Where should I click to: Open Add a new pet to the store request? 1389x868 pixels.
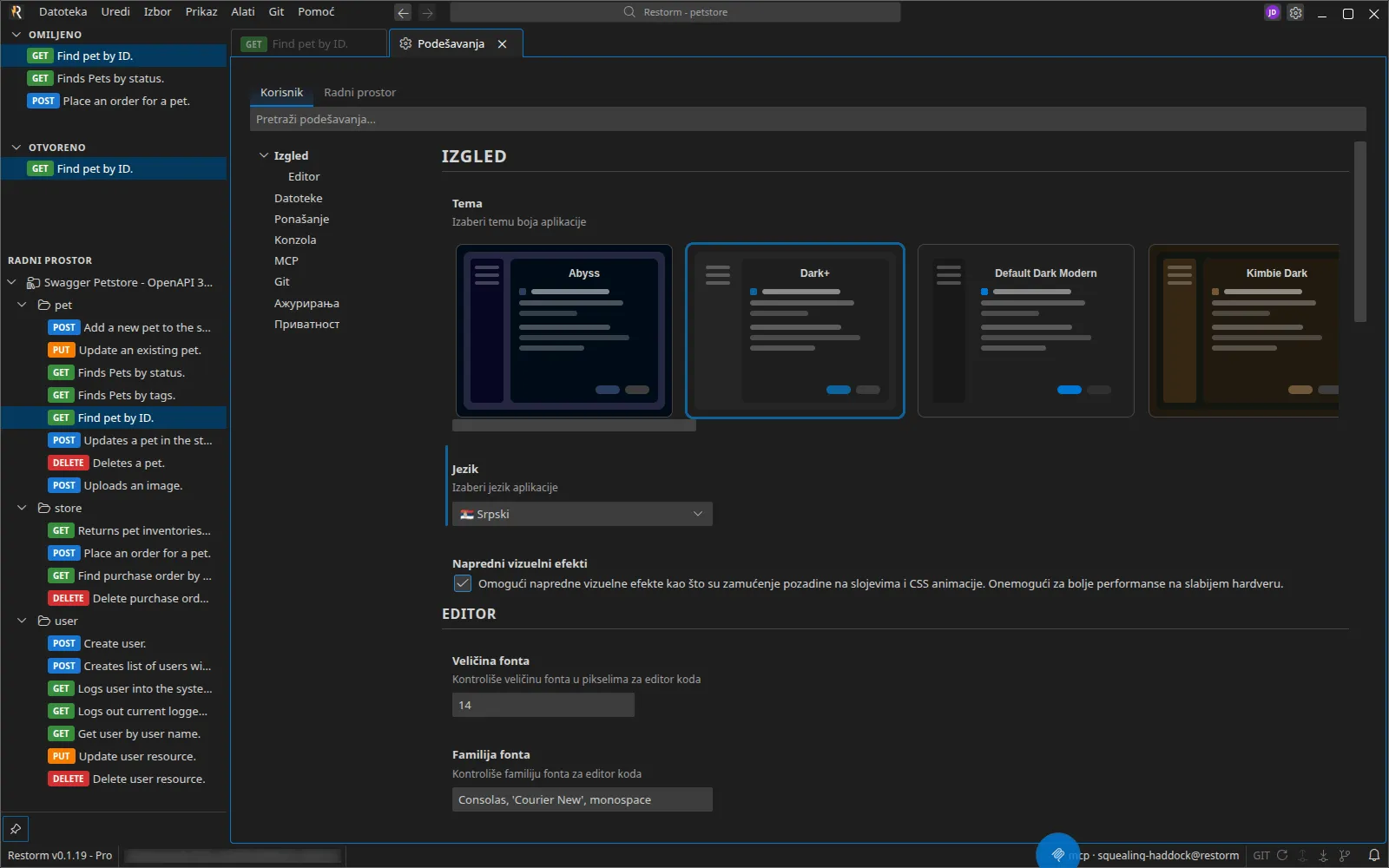113,327
